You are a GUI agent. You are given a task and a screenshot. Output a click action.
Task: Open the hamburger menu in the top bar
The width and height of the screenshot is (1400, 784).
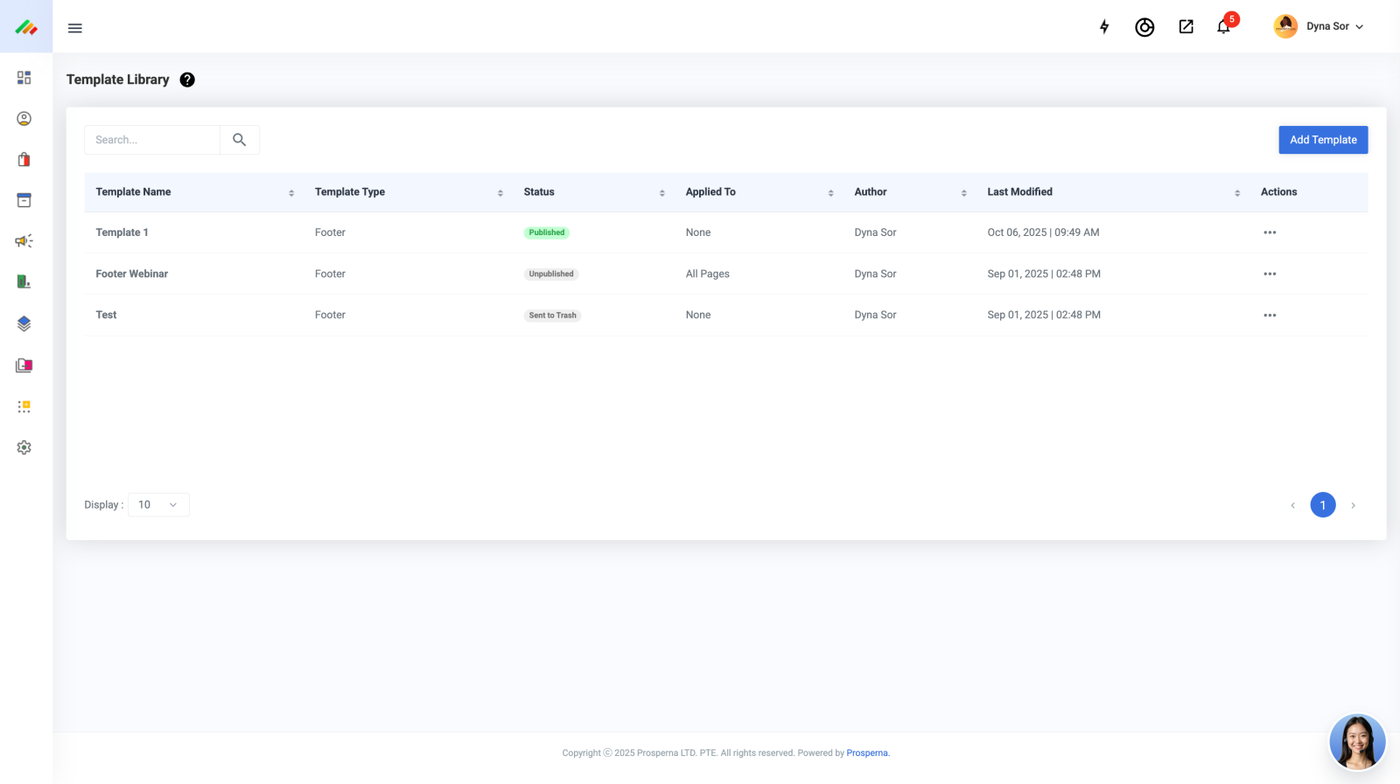(75, 28)
